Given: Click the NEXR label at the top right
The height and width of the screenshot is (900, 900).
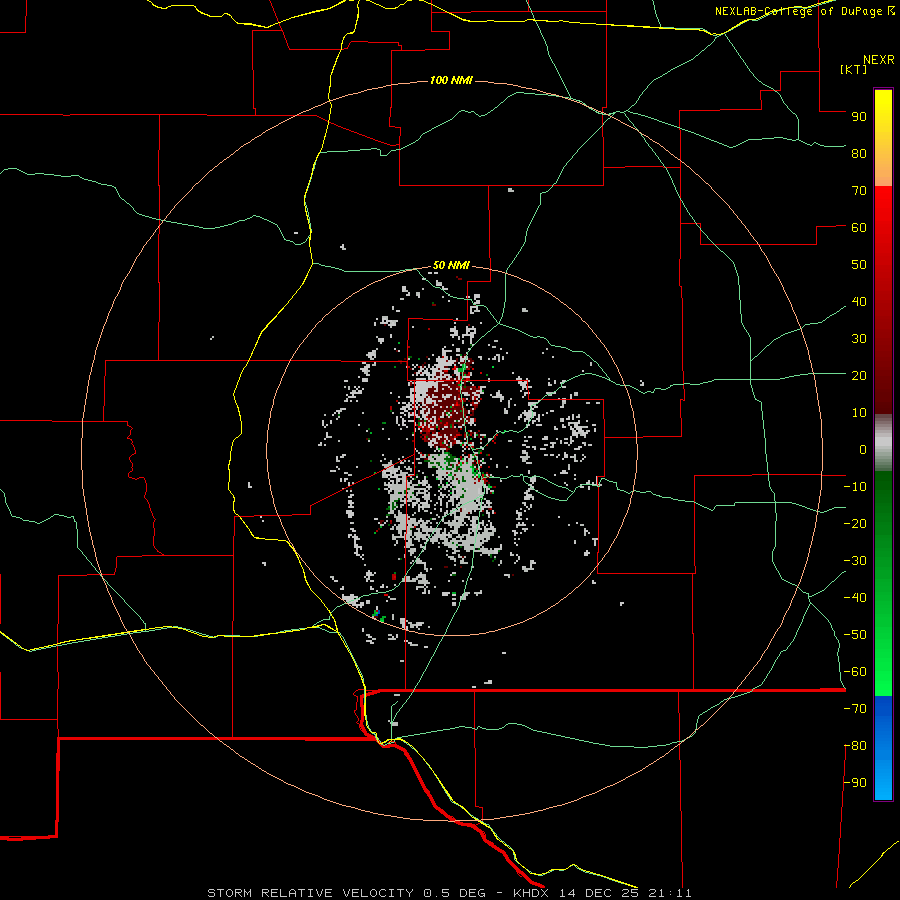Looking at the screenshot, I should [x=879, y=60].
